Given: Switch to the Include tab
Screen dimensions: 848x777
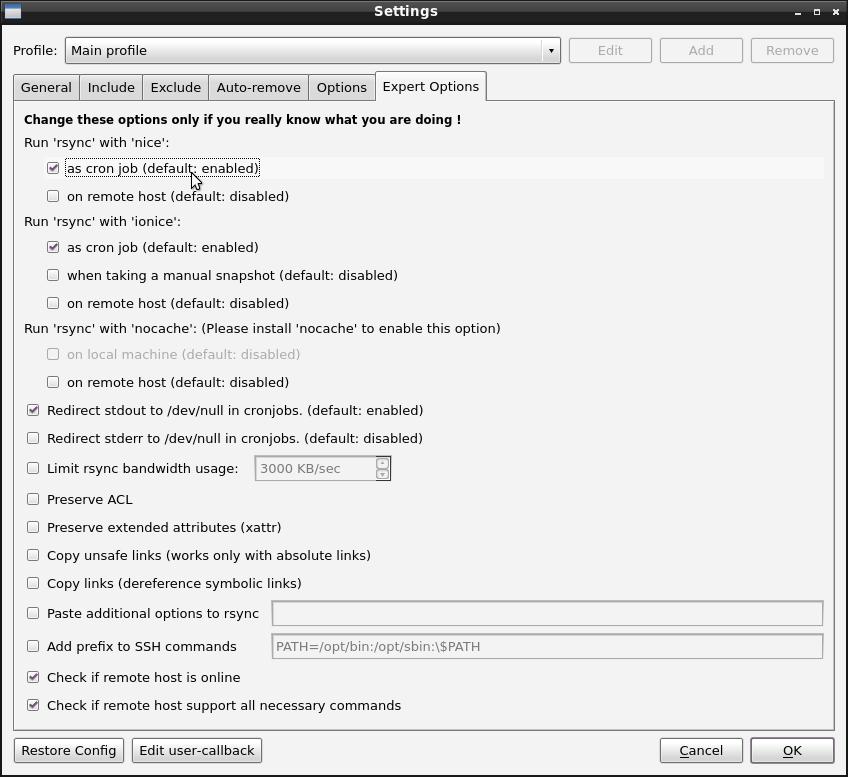Looking at the screenshot, I should [110, 87].
